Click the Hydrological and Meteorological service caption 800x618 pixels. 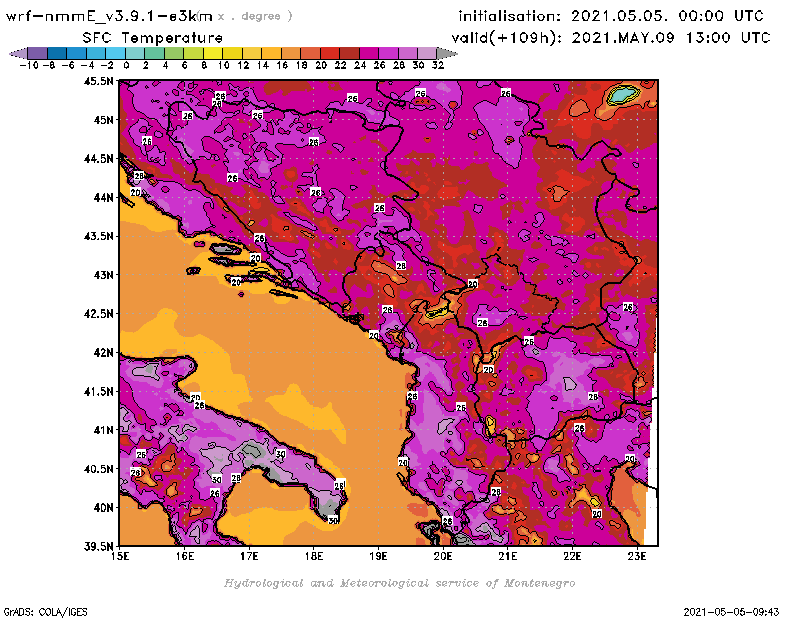point(399,583)
